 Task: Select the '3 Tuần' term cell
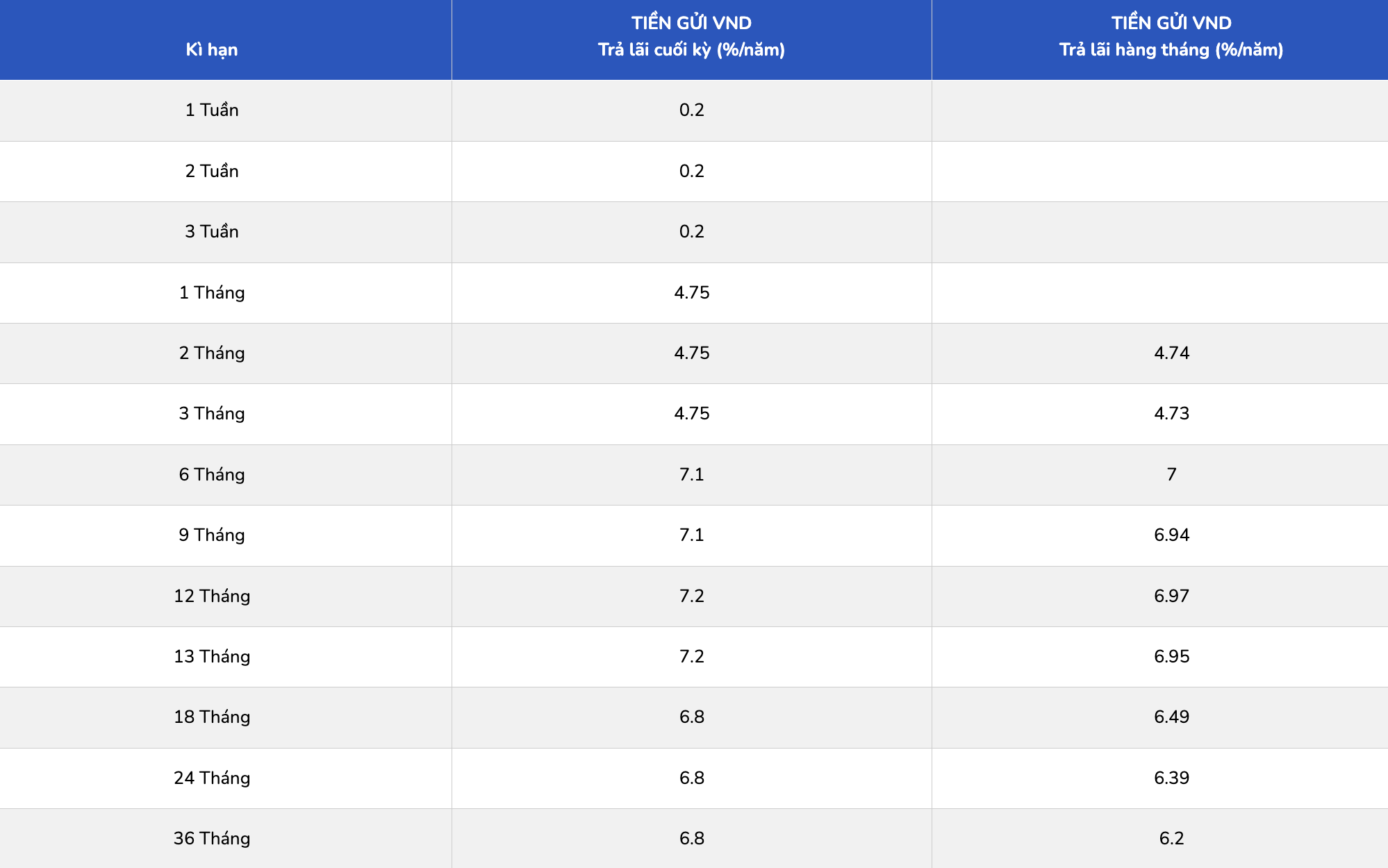pos(212,231)
